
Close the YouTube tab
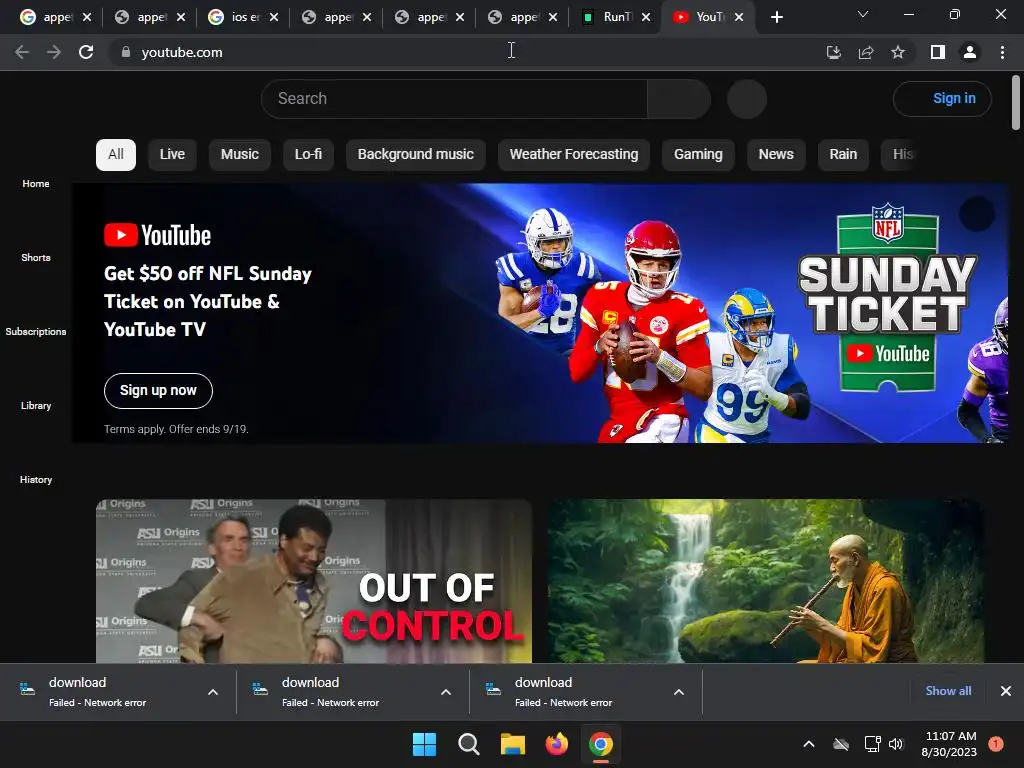pos(739,17)
